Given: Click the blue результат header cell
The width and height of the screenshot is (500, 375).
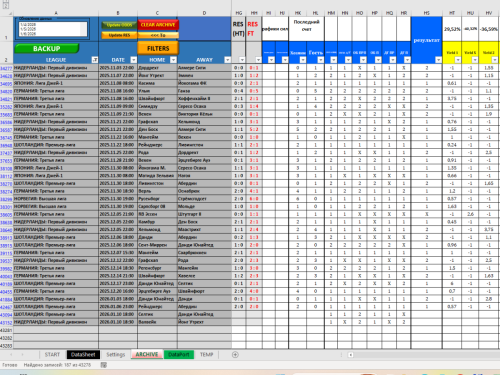Looking at the screenshot, I should 427,40.
